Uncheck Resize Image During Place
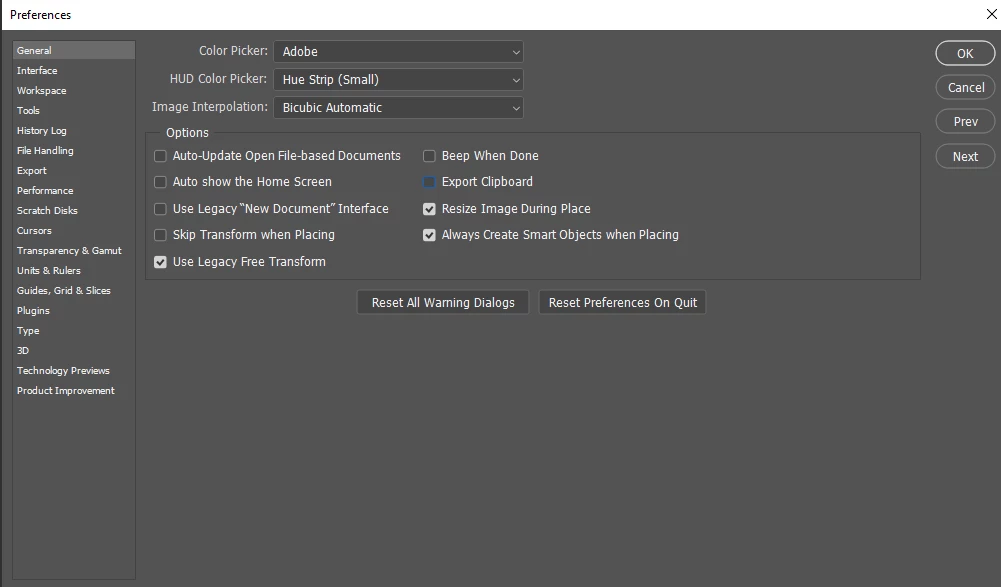This screenshot has width=1001, height=587. 429,209
